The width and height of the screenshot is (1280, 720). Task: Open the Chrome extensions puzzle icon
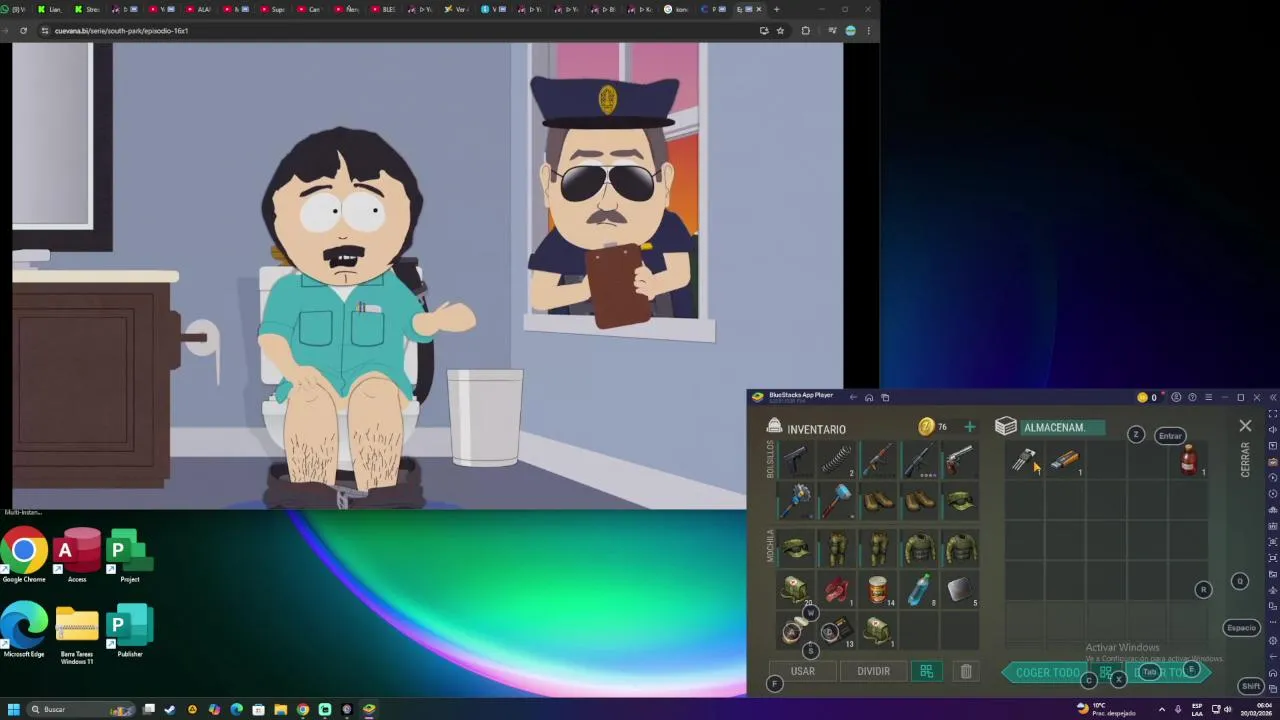coord(806,31)
